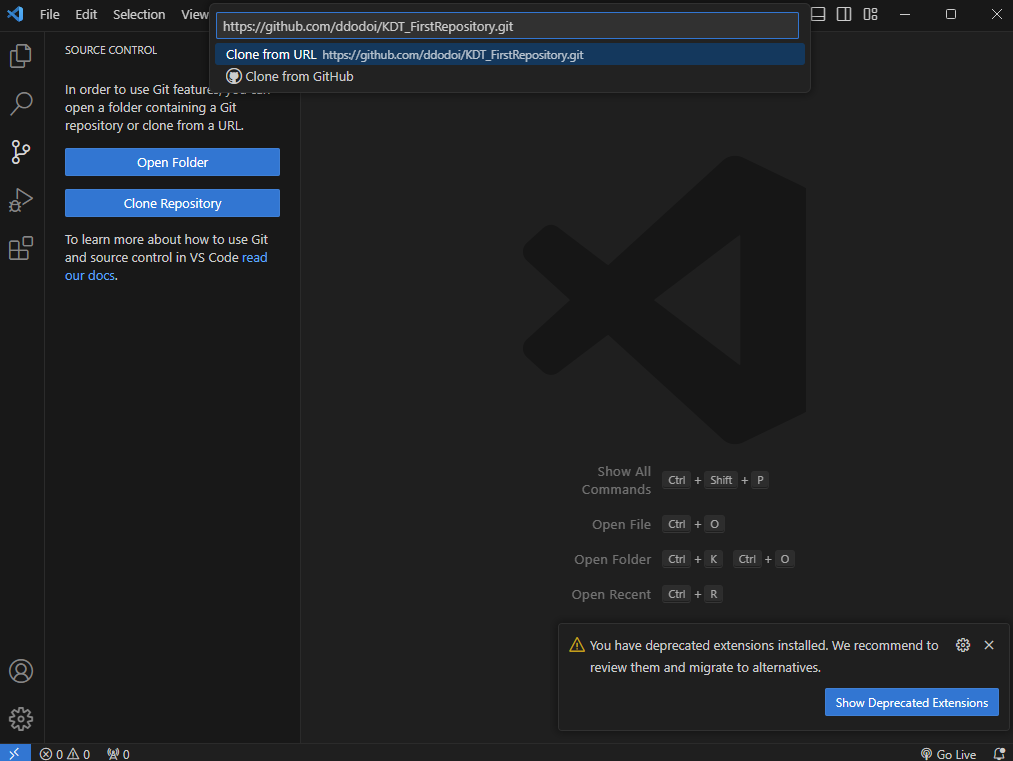
Task: Show errors and warnings count in status bar
Action: tap(65, 754)
